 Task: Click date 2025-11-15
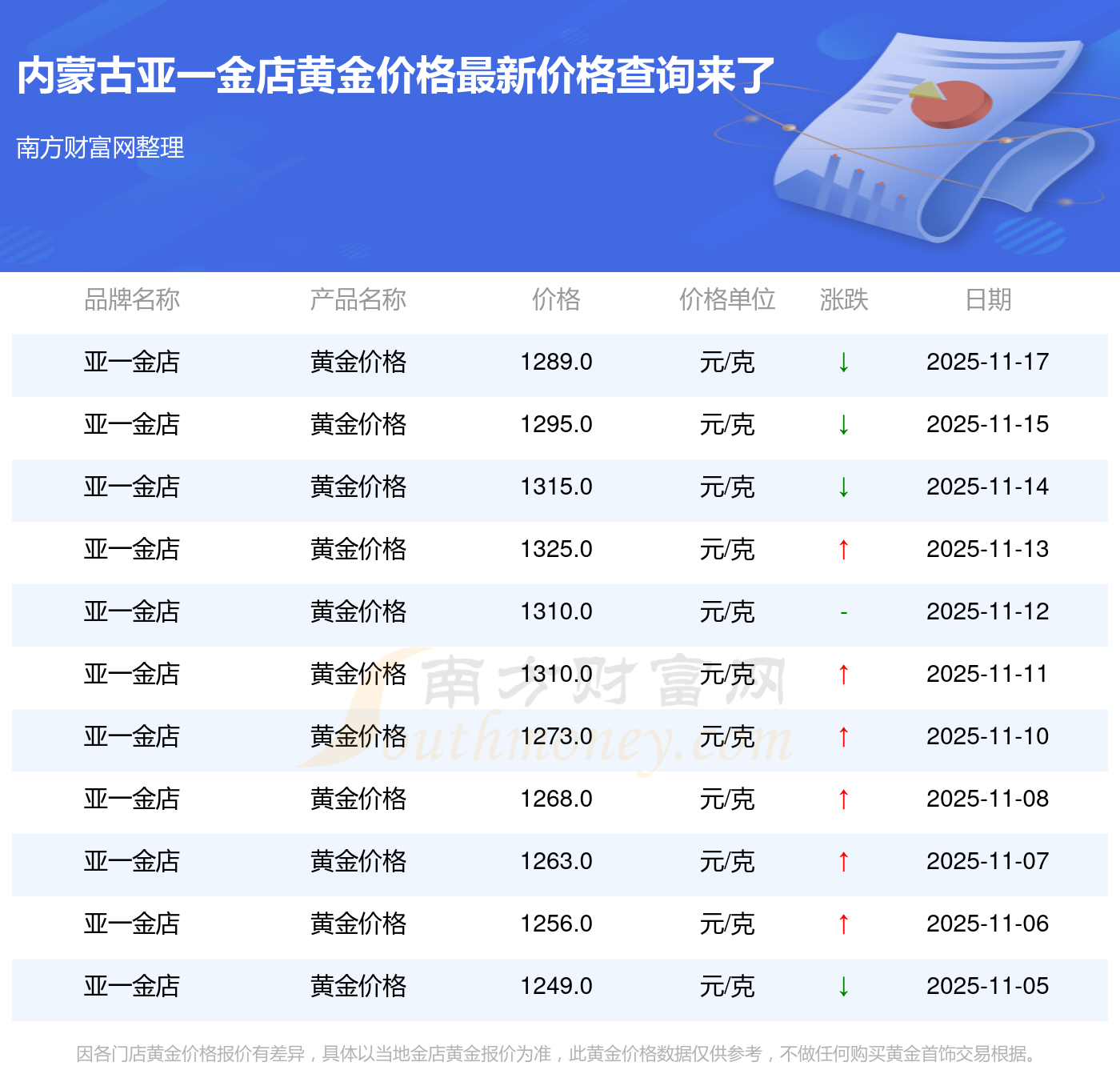coord(988,424)
